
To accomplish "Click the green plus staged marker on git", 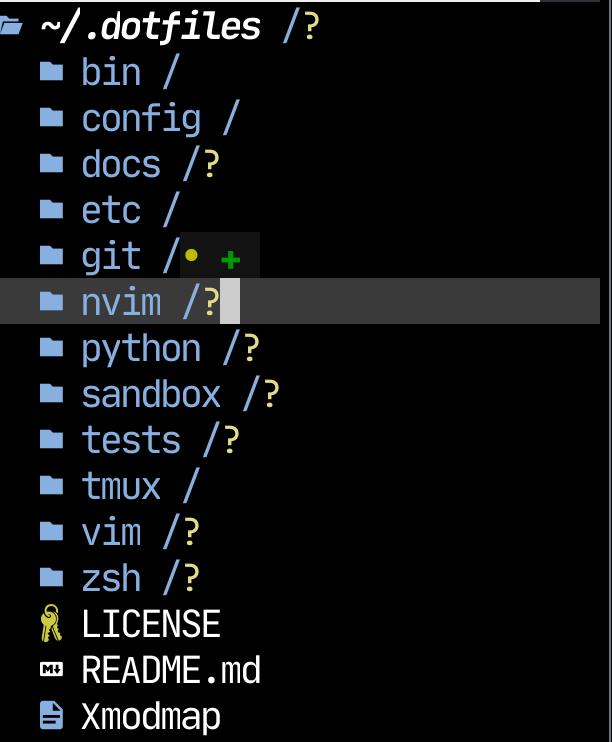I will point(231,260).
